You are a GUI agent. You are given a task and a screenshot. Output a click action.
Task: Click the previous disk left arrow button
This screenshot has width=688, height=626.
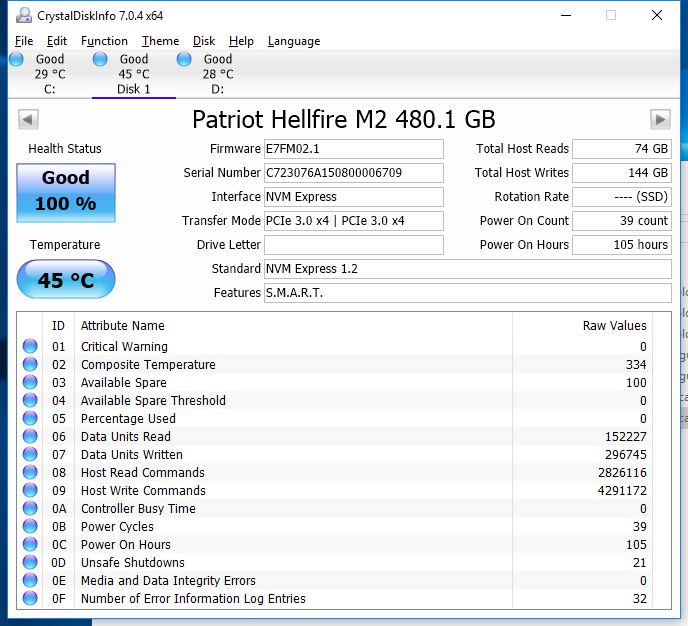click(x=28, y=120)
